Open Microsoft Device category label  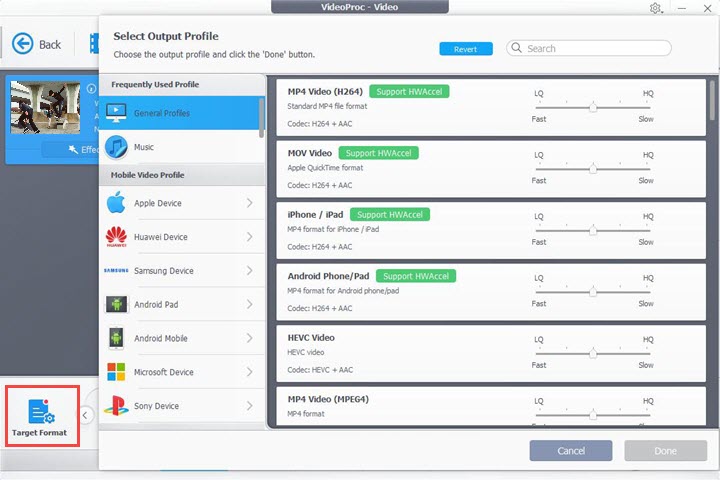point(163,372)
